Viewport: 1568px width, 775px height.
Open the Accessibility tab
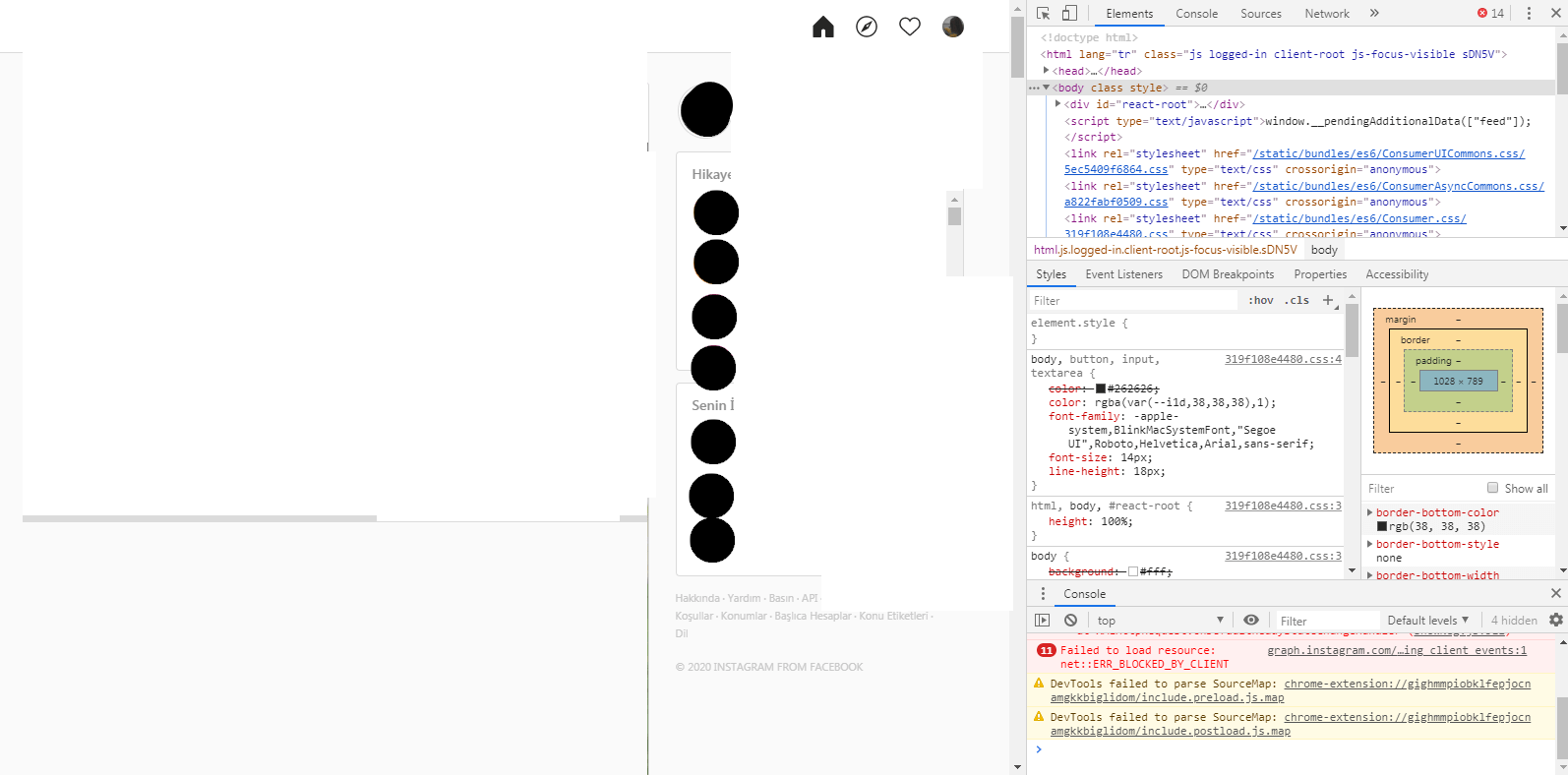point(1397,274)
